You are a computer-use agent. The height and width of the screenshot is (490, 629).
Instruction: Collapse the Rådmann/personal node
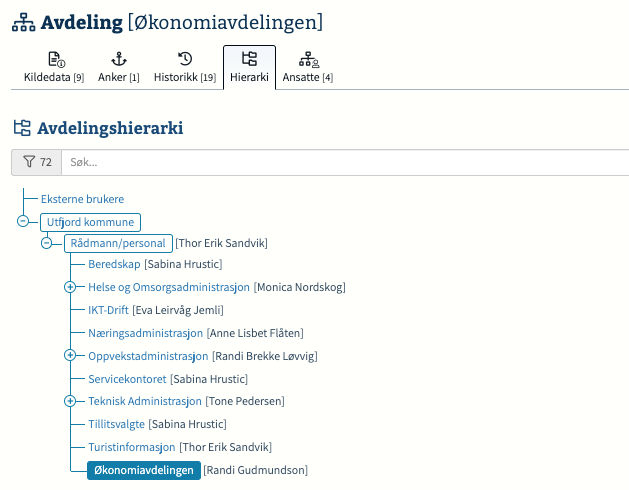tap(47, 243)
